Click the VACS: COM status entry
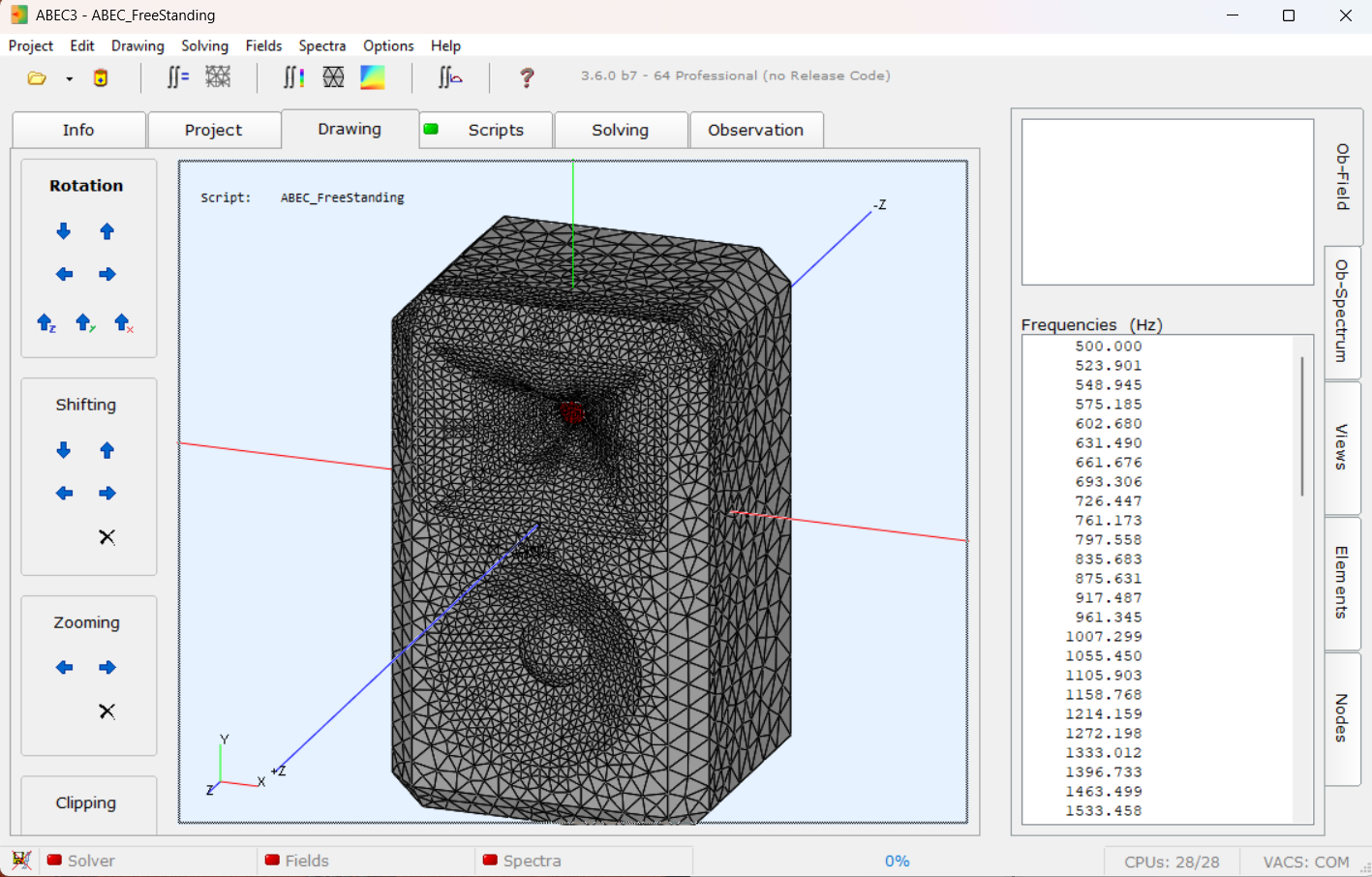 [1306, 862]
